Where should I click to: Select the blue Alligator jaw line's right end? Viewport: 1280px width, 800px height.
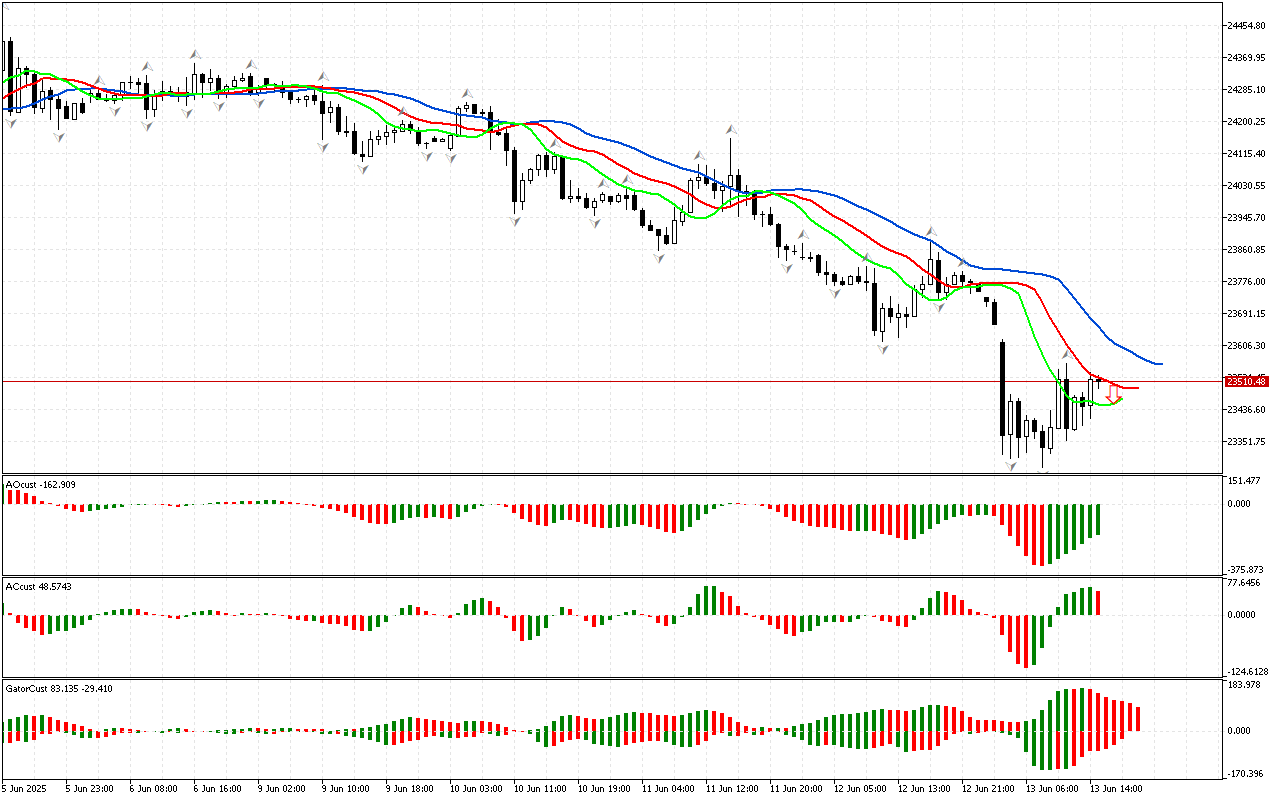coord(1160,363)
